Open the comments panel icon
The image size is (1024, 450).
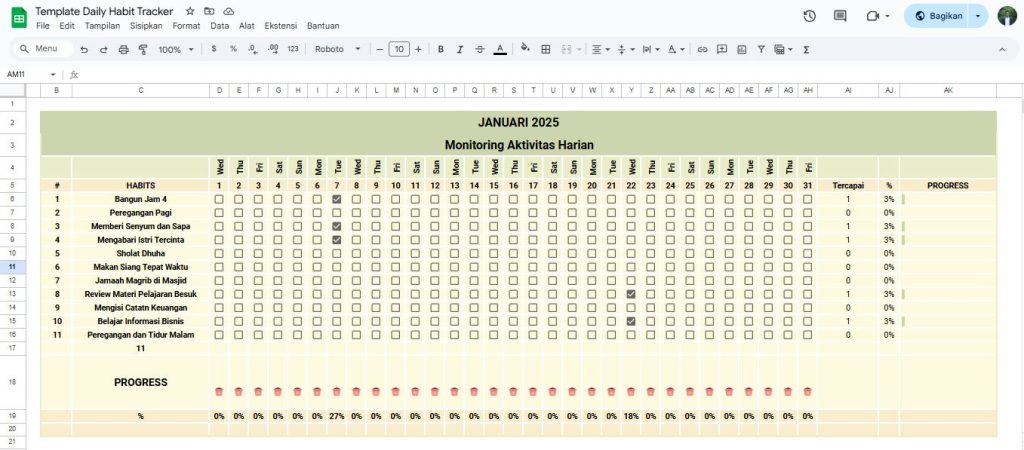[x=840, y=16]
